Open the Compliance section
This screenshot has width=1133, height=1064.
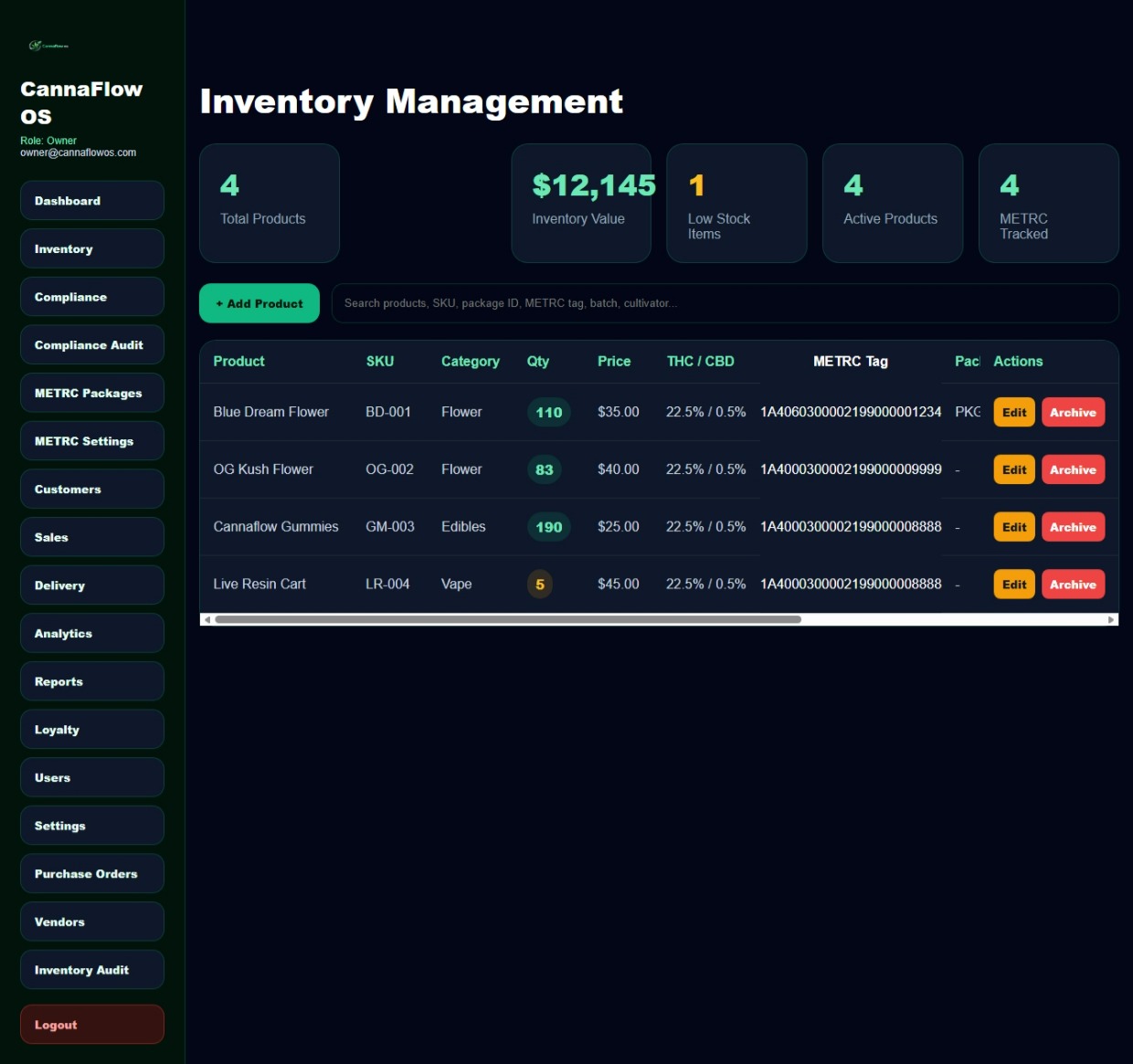point(92,297)
